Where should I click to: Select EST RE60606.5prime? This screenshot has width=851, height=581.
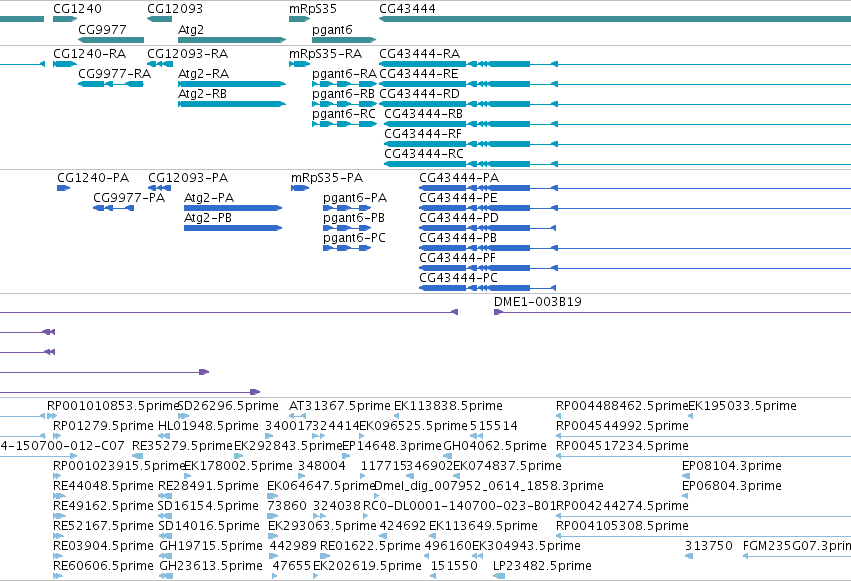[x=58, y=576]
